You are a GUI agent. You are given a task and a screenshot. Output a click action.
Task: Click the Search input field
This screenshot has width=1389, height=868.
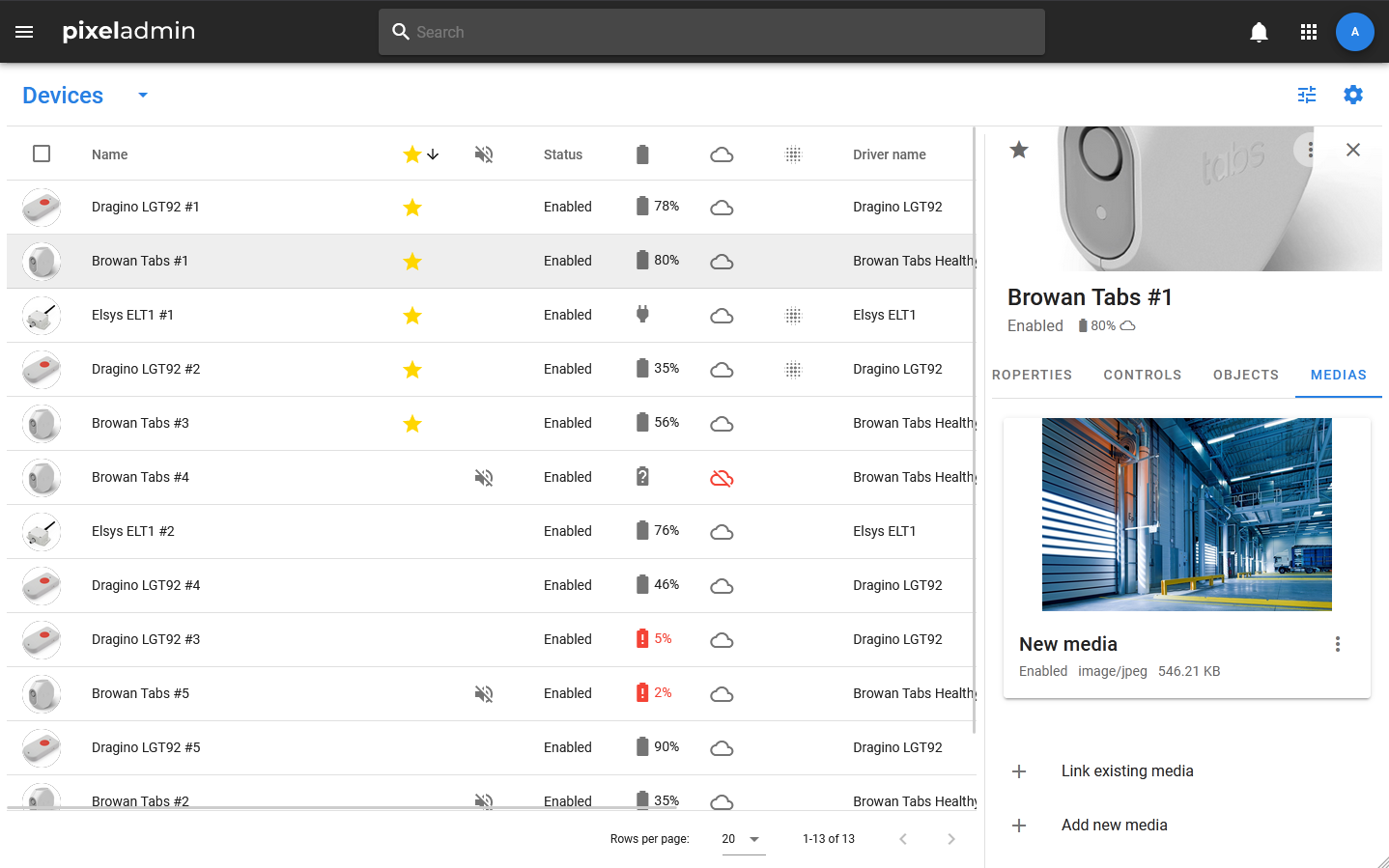(x=712, y=32)
